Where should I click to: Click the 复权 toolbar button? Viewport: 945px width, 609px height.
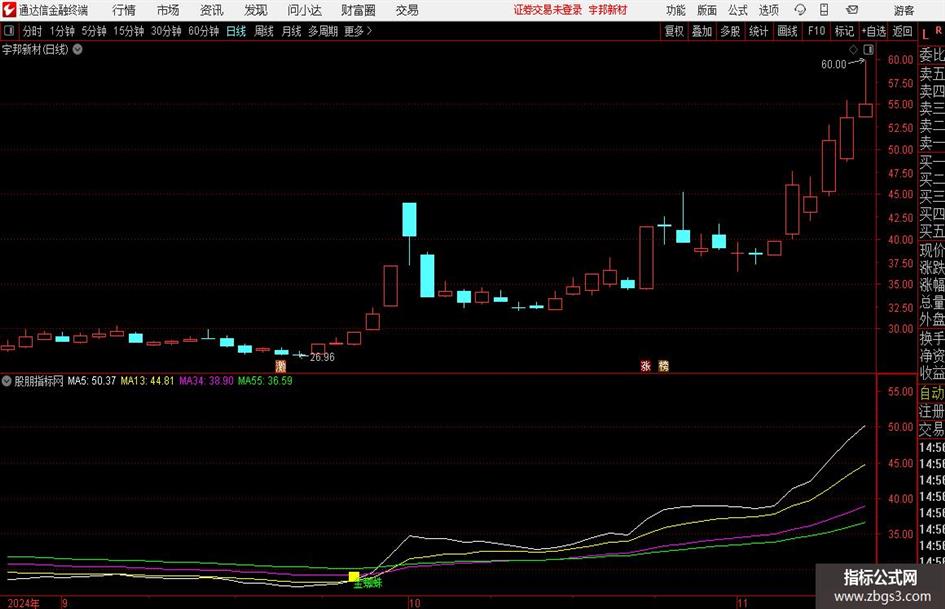click(674, 31)
